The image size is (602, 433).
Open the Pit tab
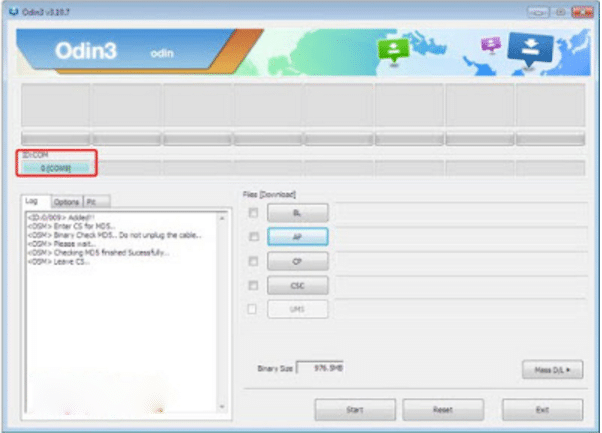pos(96,202)
